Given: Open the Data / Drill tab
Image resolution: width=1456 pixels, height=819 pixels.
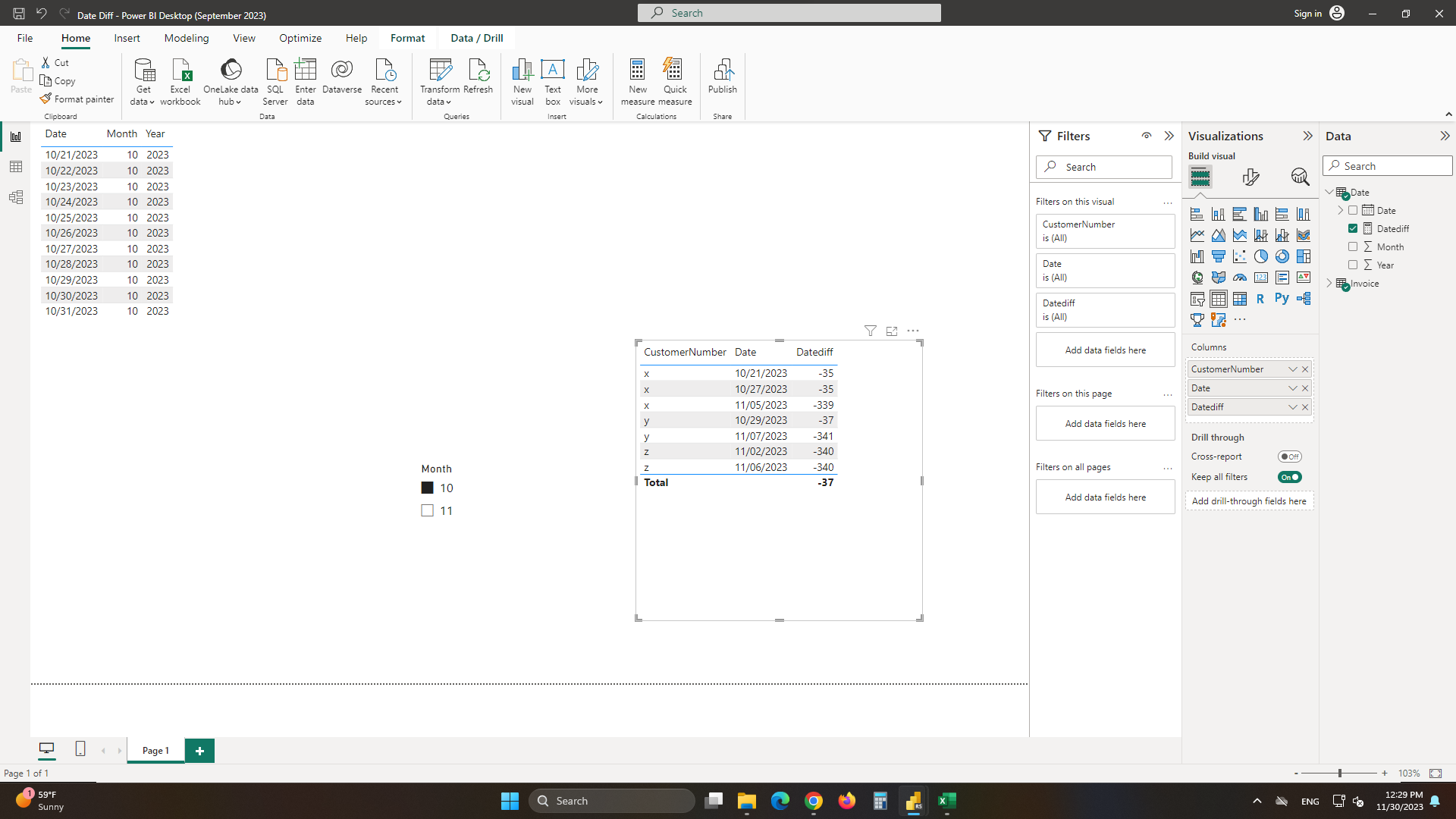Looking at the screenshot, I should [x=477, y=38].
